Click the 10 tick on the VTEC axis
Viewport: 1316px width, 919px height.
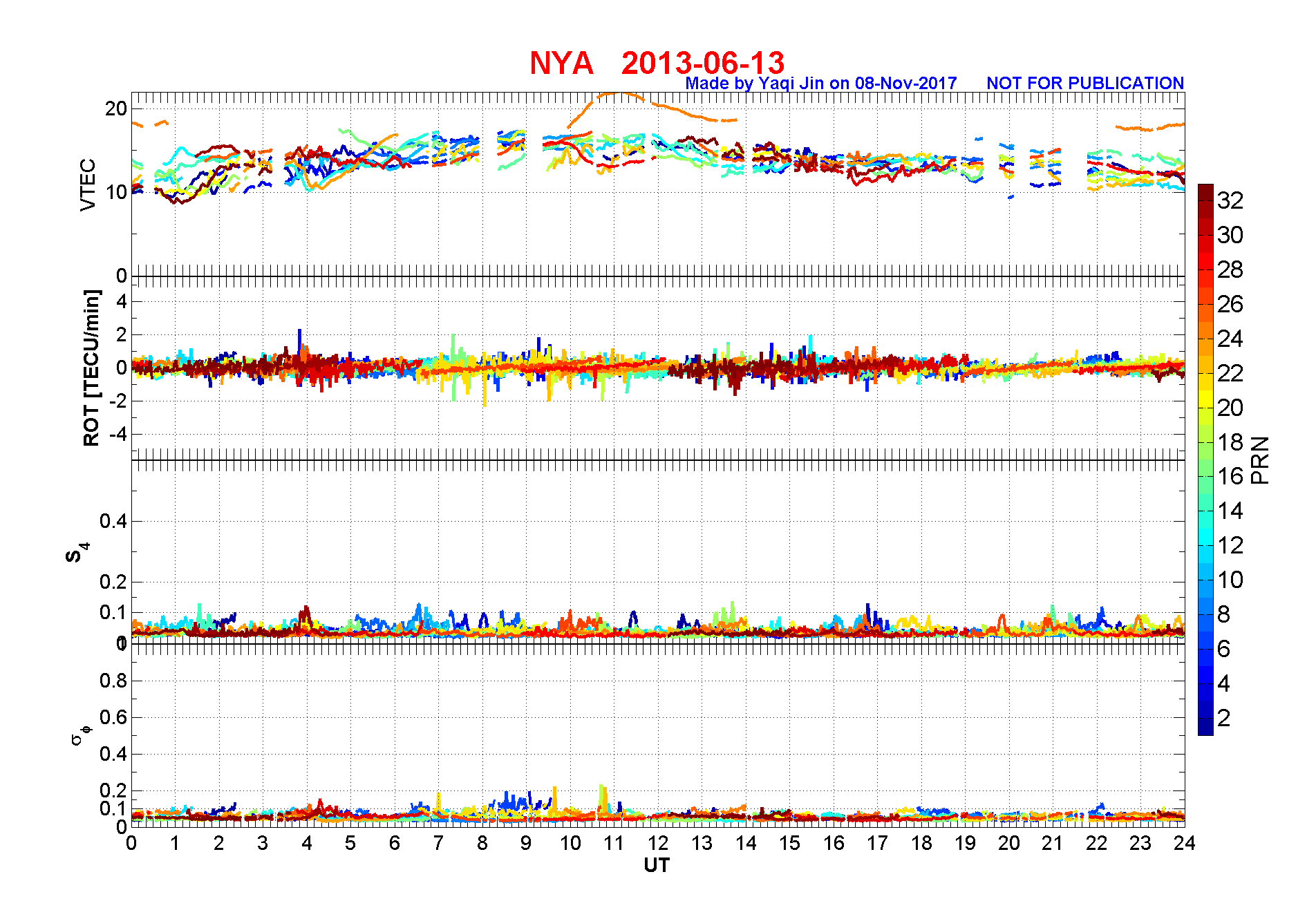click(x=116, y=192)
